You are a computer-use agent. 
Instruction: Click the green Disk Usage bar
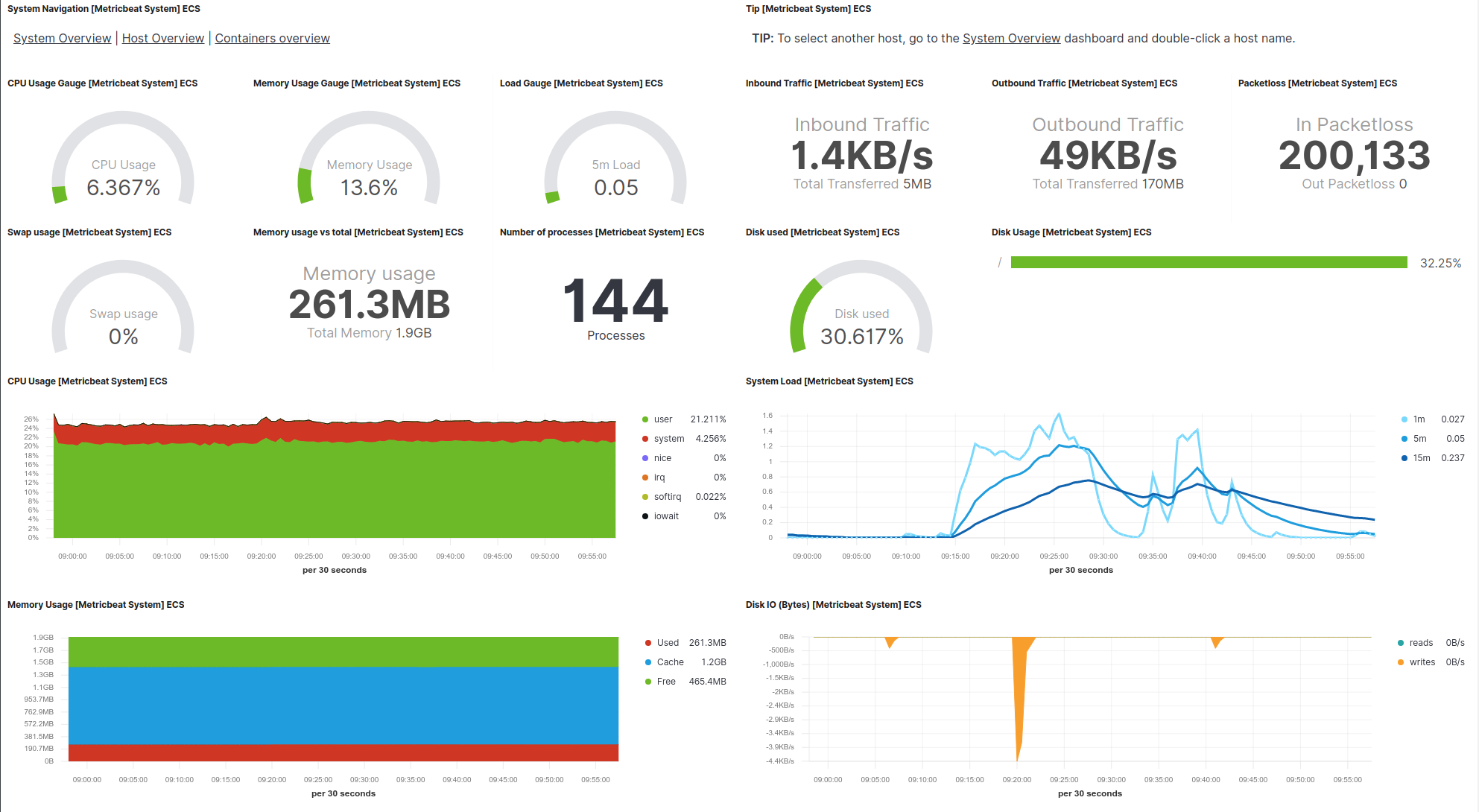pyautogui.click(x=1209, y=262)
